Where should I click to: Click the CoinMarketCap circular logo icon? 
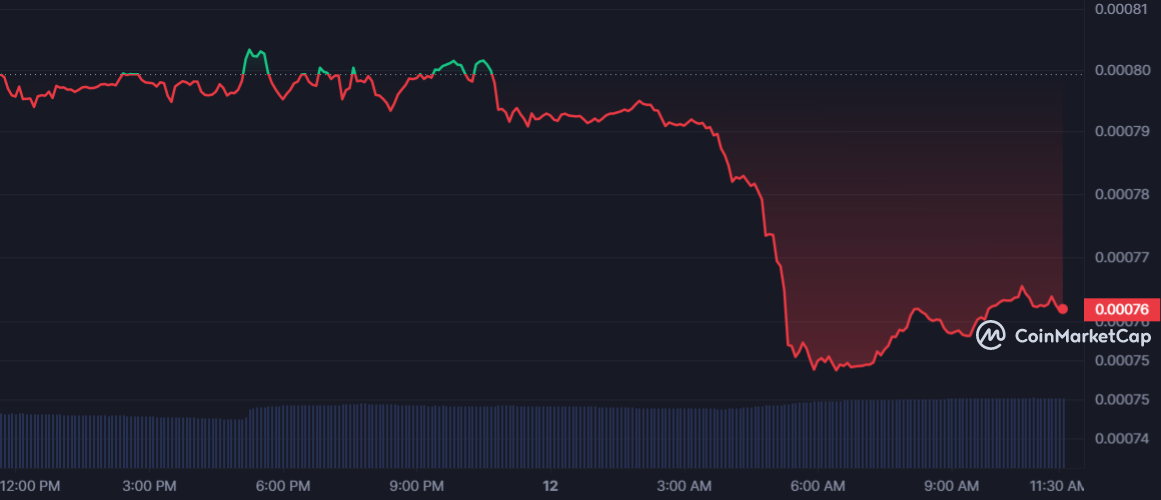click(991, 336)
